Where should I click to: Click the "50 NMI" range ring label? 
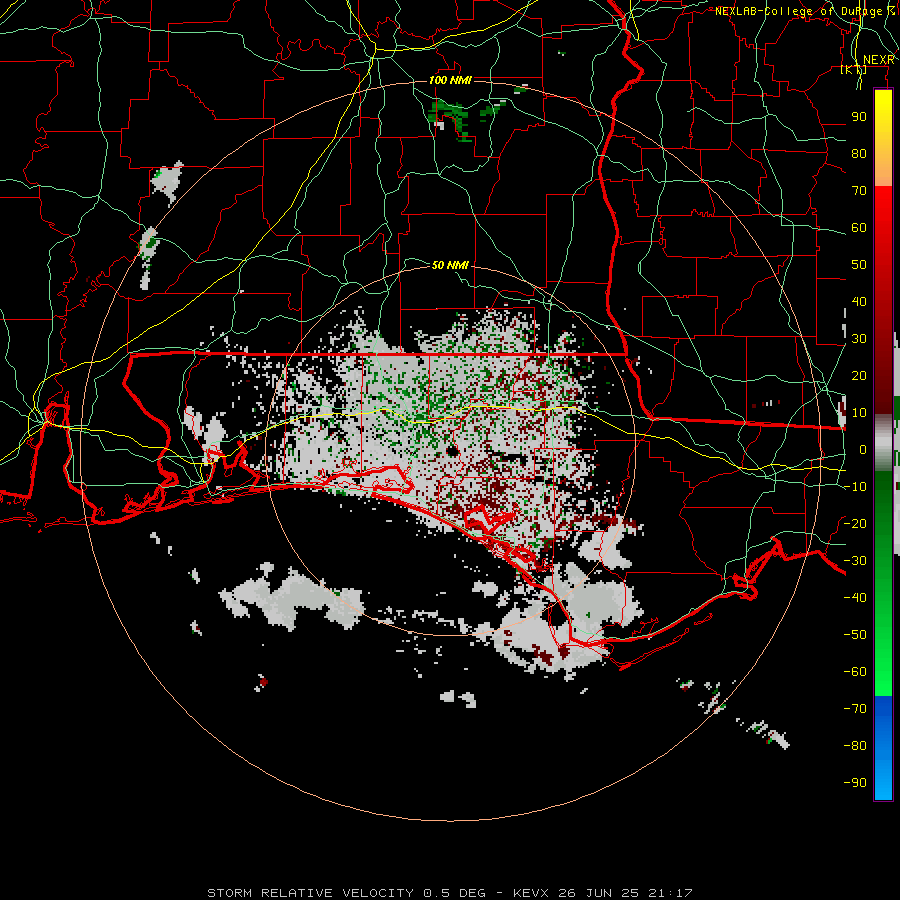coord(450,265)
